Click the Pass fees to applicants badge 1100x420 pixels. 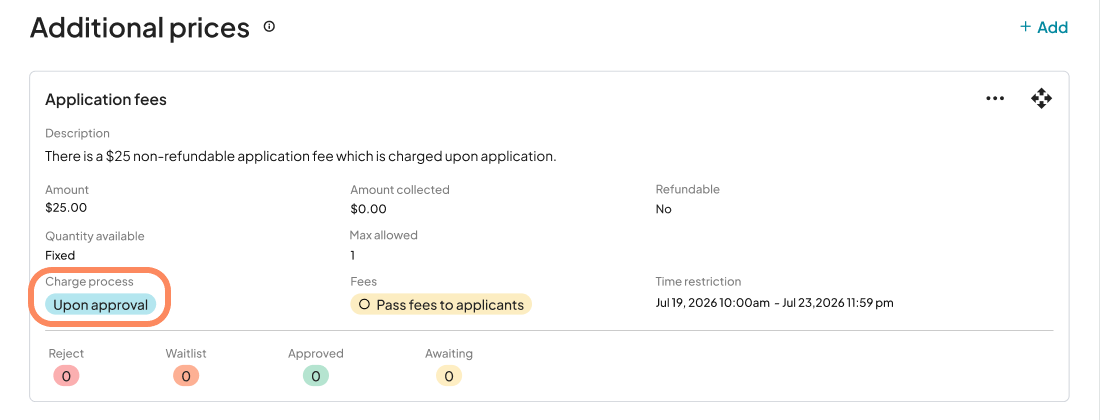coord(441,304)
